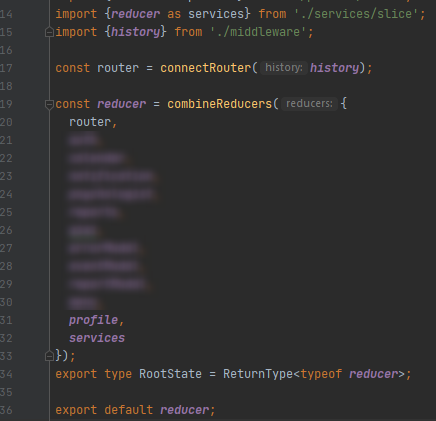Click 'router,' on line 20
Image resolution: width=436 pixels, height=421 pixels.
[x=93, y=122]
